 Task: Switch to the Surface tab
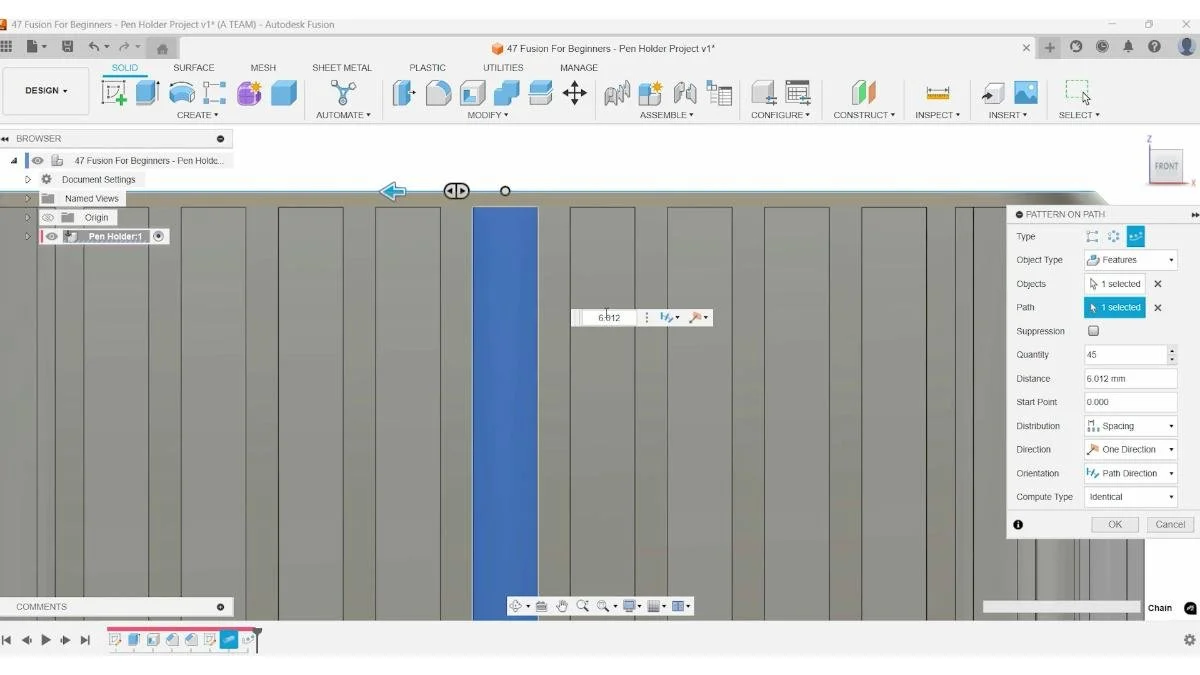click(x=193, y=68)
